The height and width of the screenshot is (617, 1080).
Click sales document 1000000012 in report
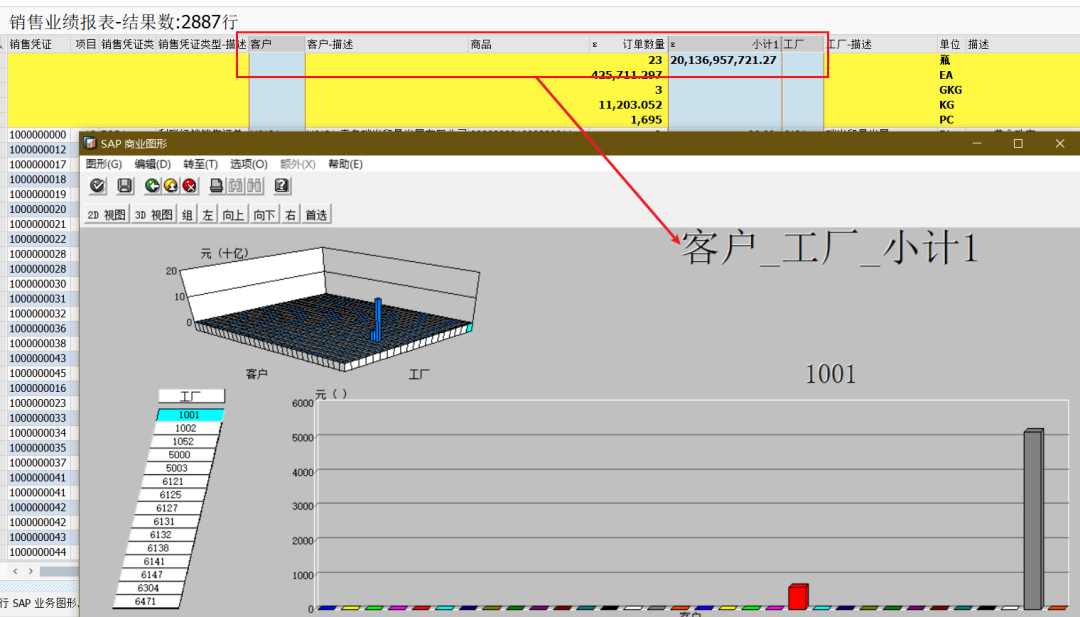click(38, 149)
